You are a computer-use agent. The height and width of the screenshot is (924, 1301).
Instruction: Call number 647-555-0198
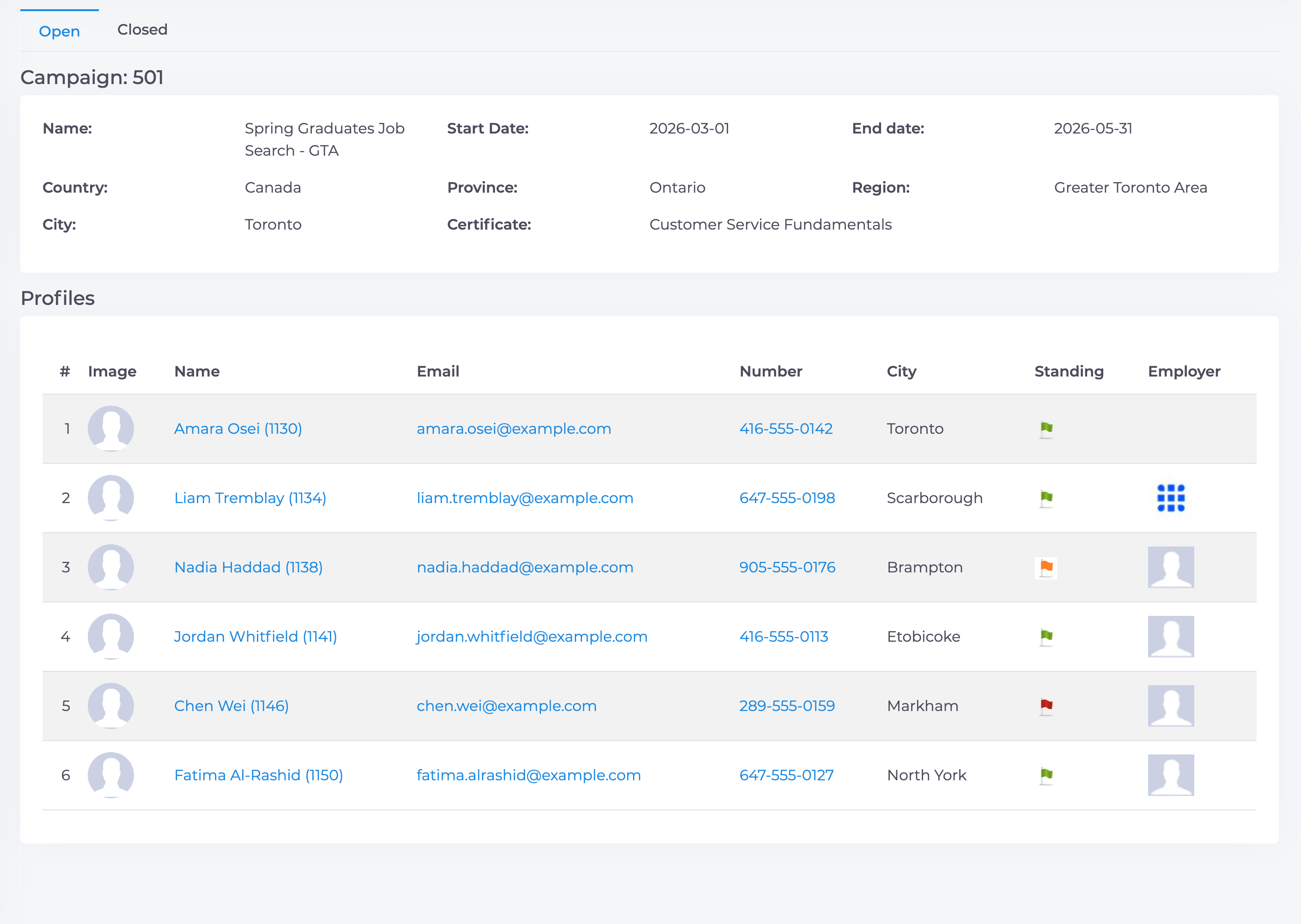point(787,498)
